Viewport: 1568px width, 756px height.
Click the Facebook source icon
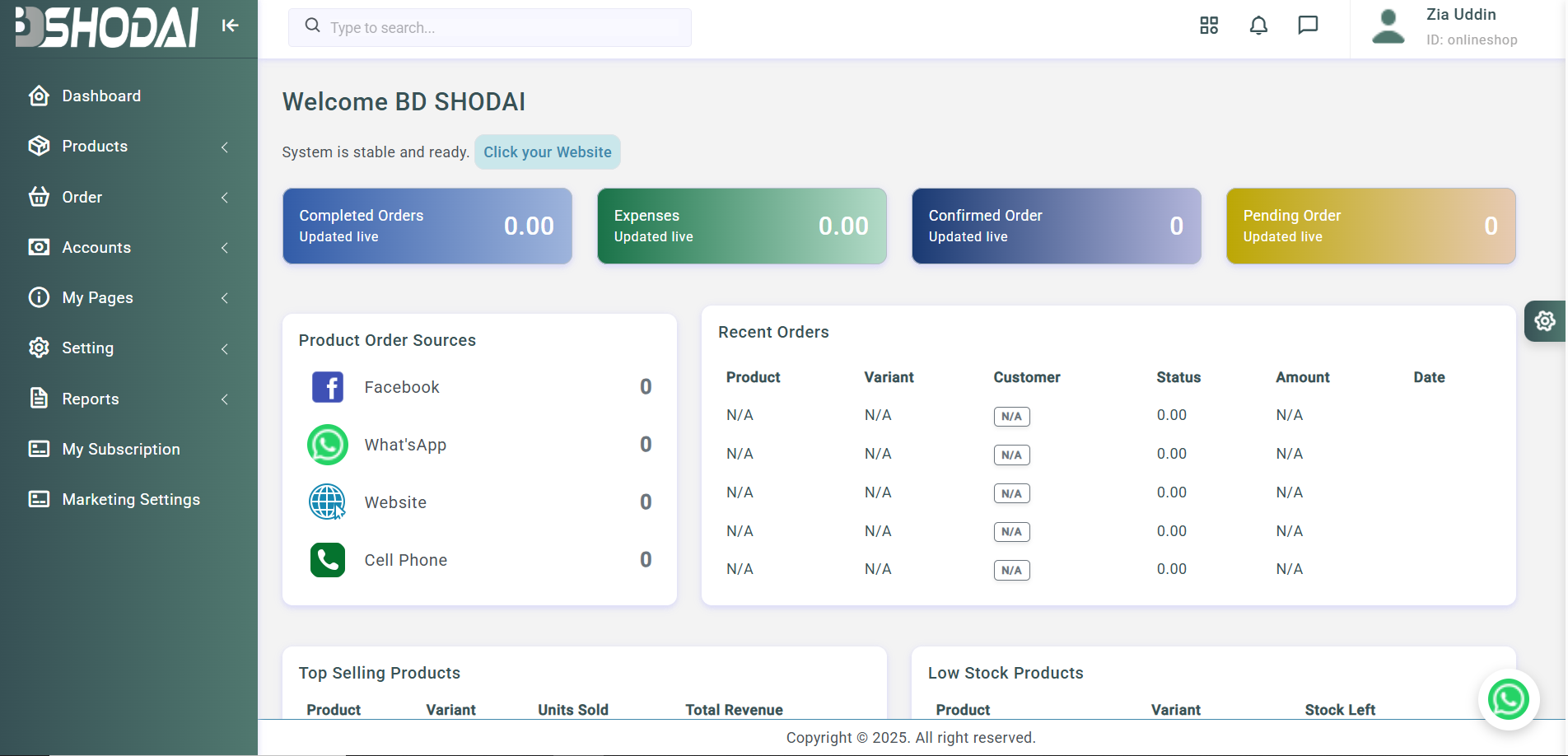pyautogui.click(x=328, y=387)
